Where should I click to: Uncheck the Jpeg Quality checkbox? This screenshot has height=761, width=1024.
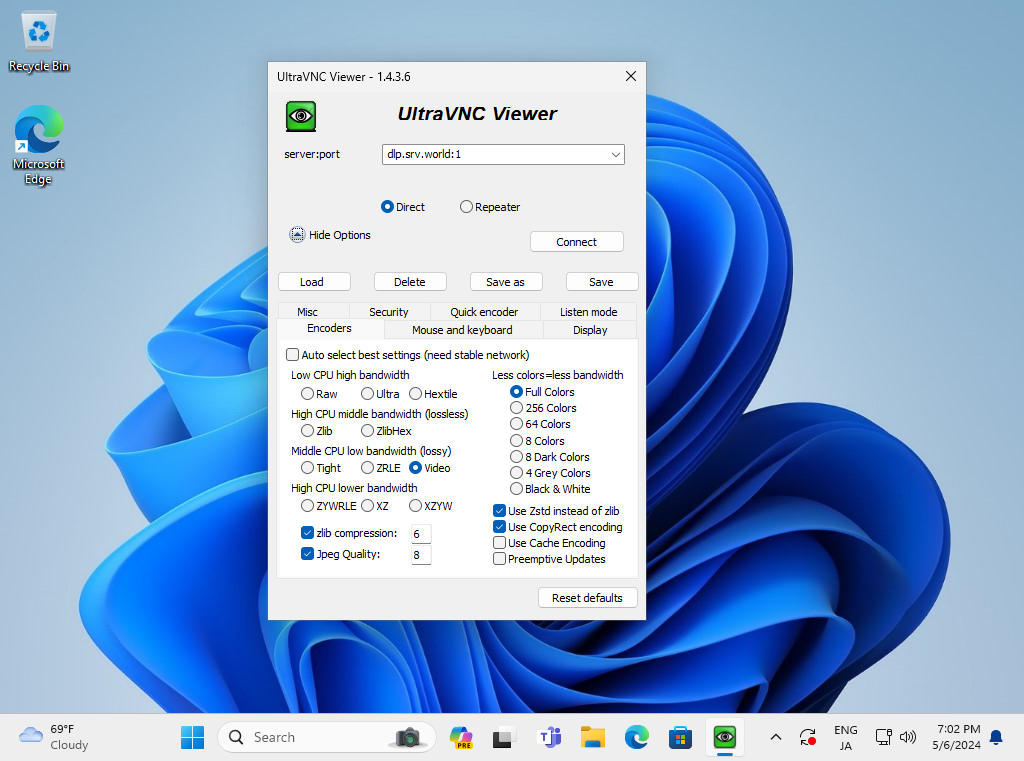(307, 553)
